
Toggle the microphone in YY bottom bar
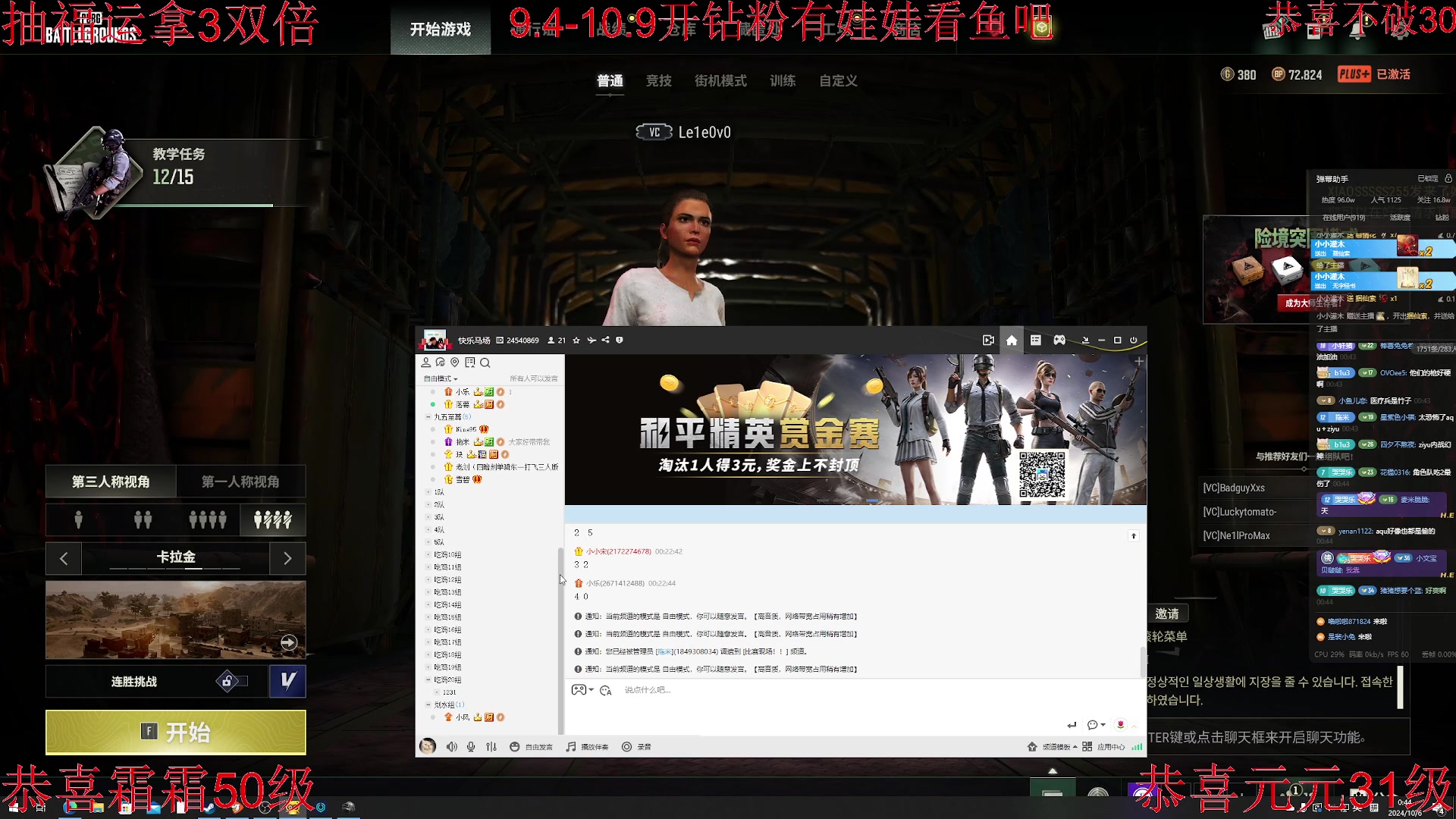point(471,747)
